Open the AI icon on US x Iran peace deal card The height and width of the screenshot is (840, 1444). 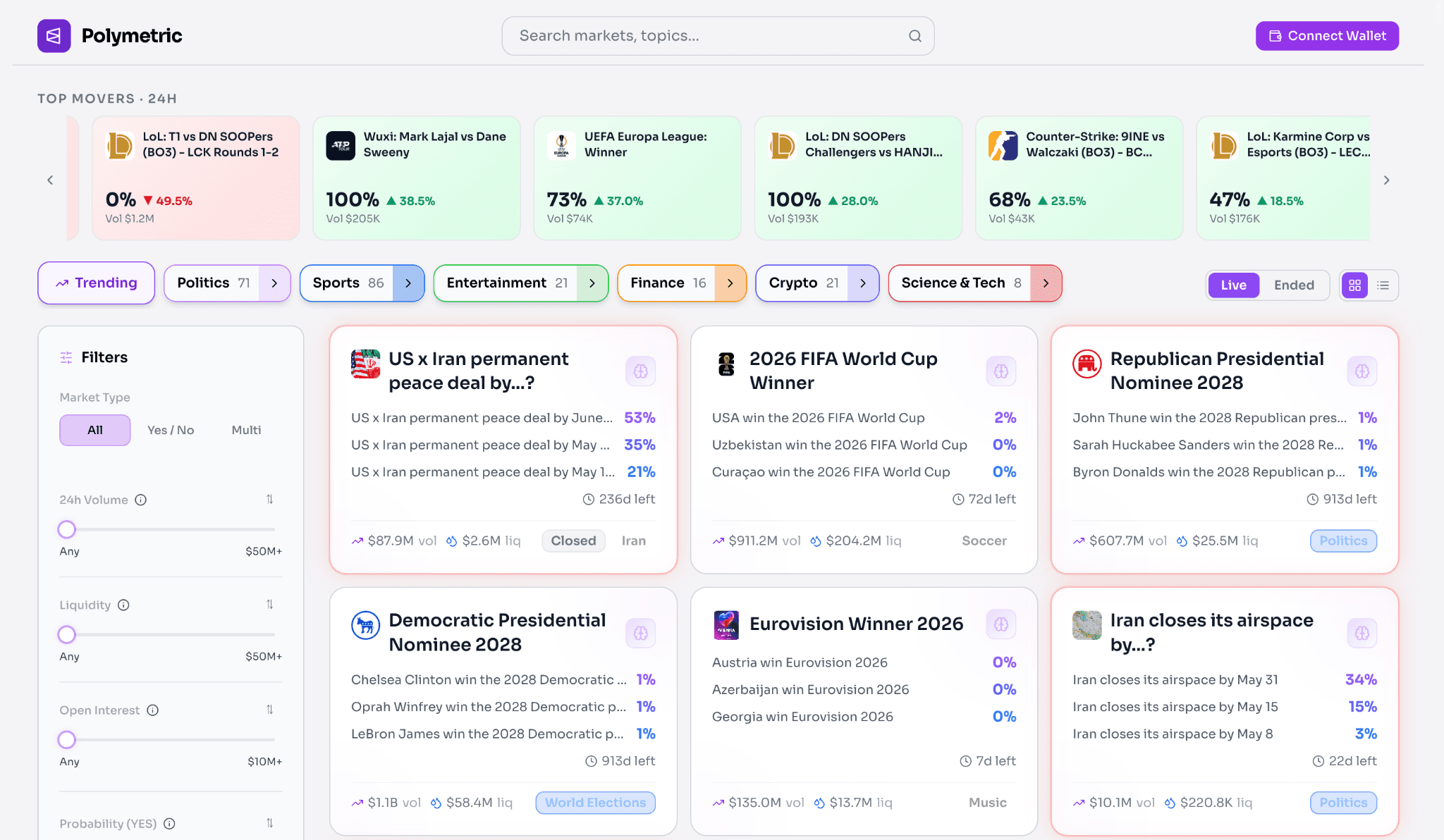640,371
